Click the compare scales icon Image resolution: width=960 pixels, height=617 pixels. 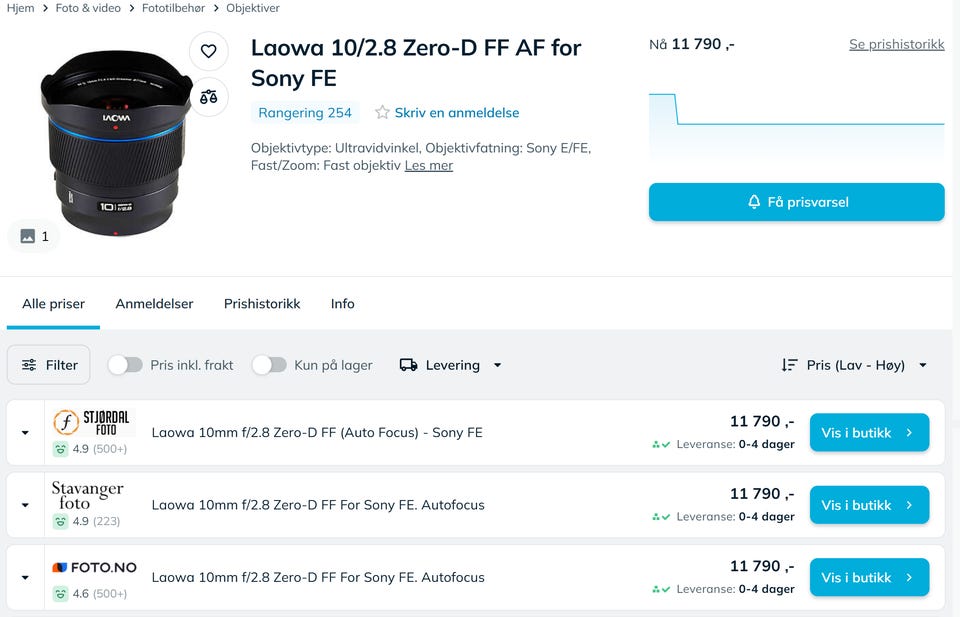(x=208, y=97)
